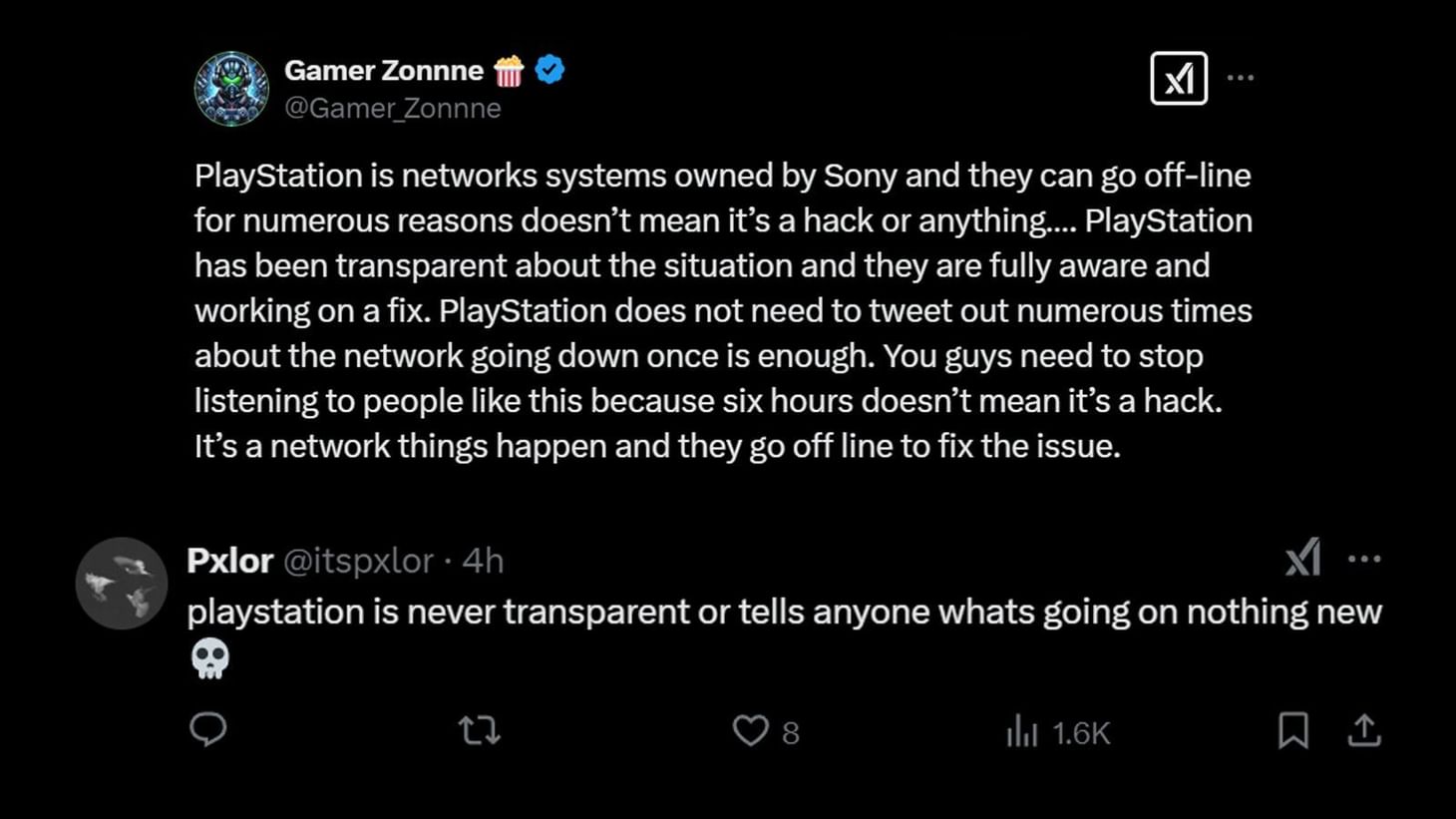Open analytics via the views bar icon
The image size is (1456, 819).
[x=1023, y=731]
